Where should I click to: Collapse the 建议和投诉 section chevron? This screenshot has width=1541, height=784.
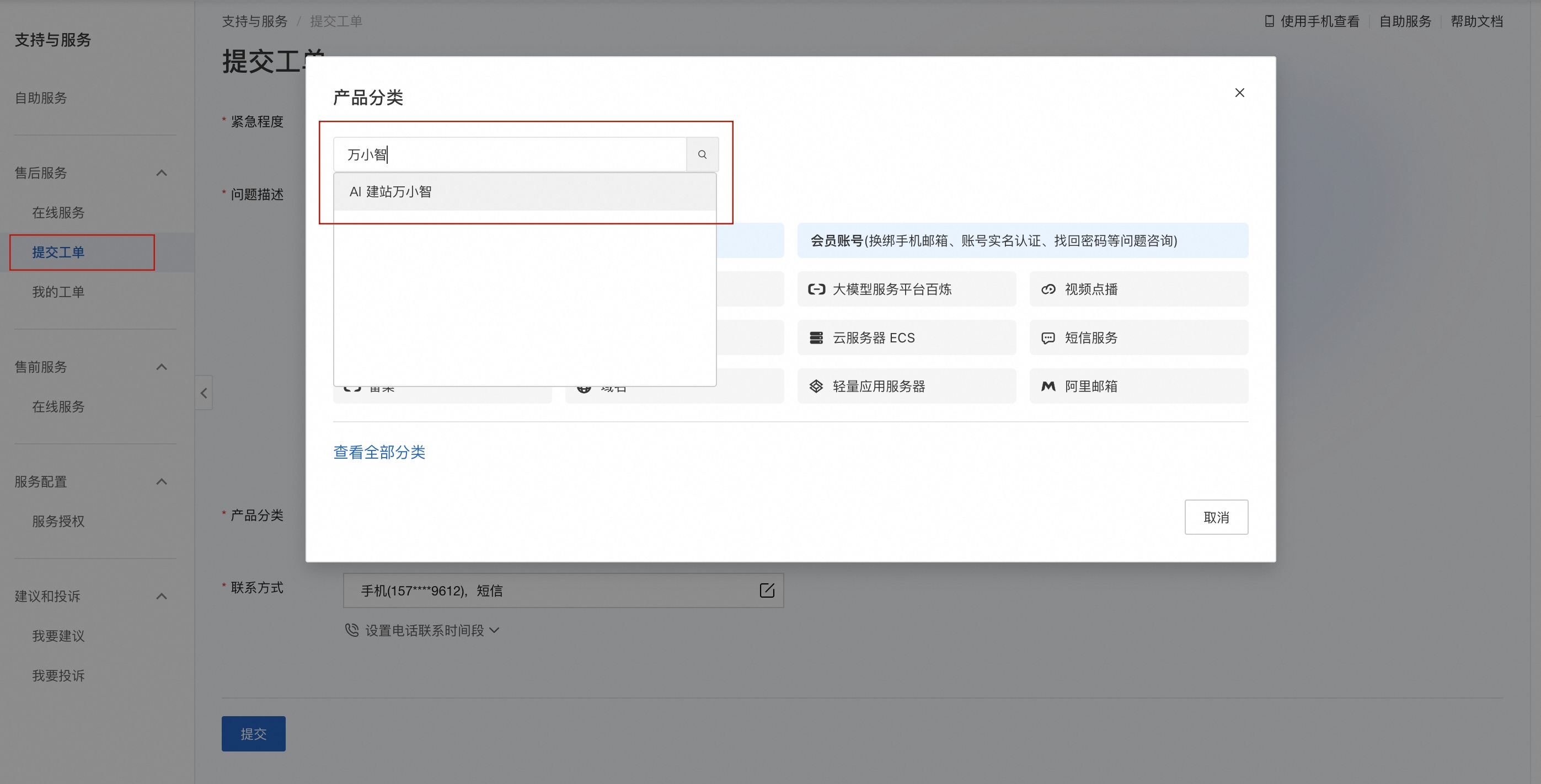(x=162, y=596)
